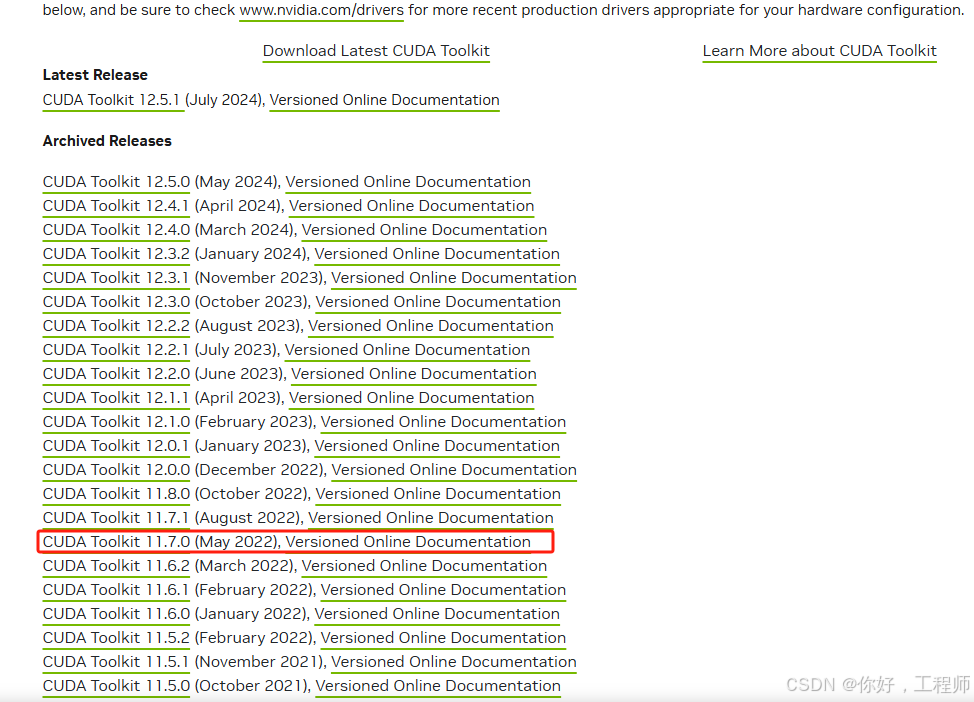Go to CUDA Toolkit 12.2.0

pyautogui.click(x=116, y=374)
